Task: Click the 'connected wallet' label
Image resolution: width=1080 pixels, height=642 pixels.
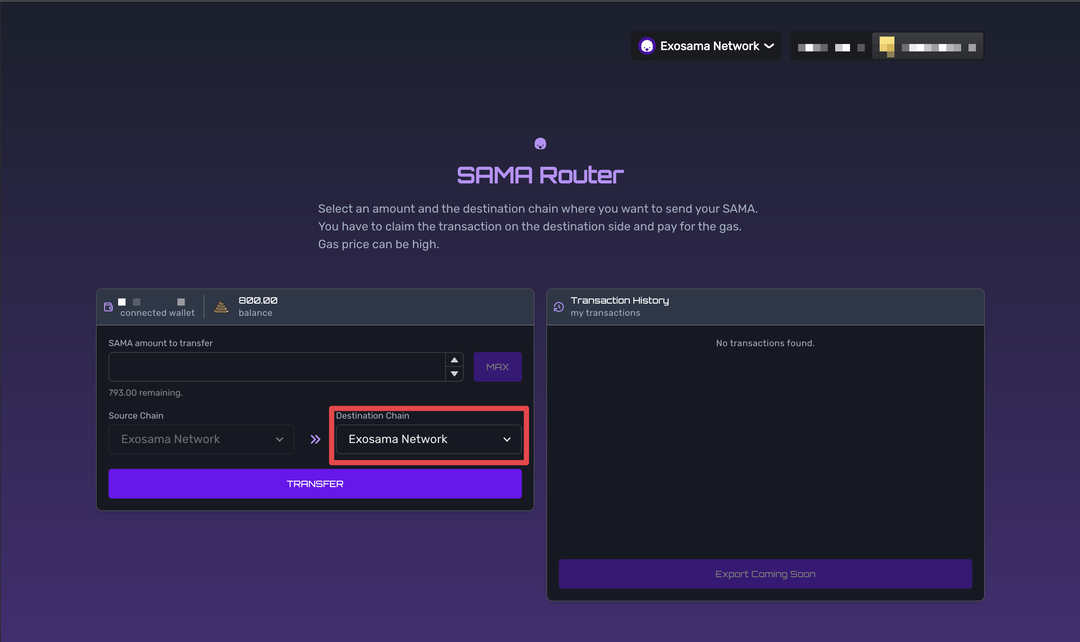Action: [x=157, y=313]
